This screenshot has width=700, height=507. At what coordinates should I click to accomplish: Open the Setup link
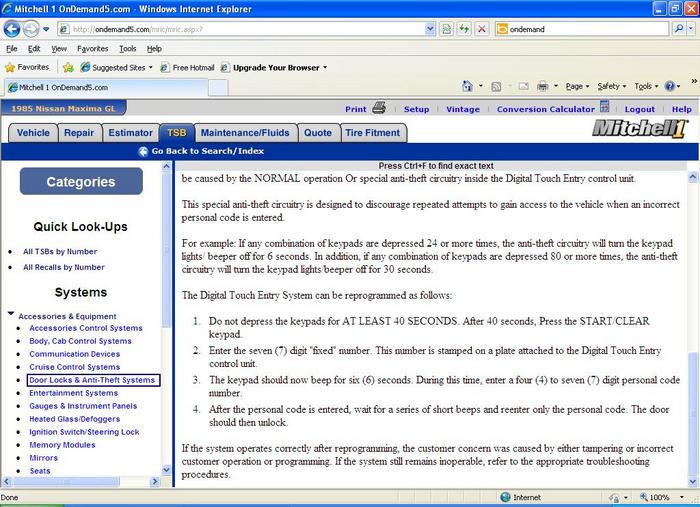click(x=416, y=109)
